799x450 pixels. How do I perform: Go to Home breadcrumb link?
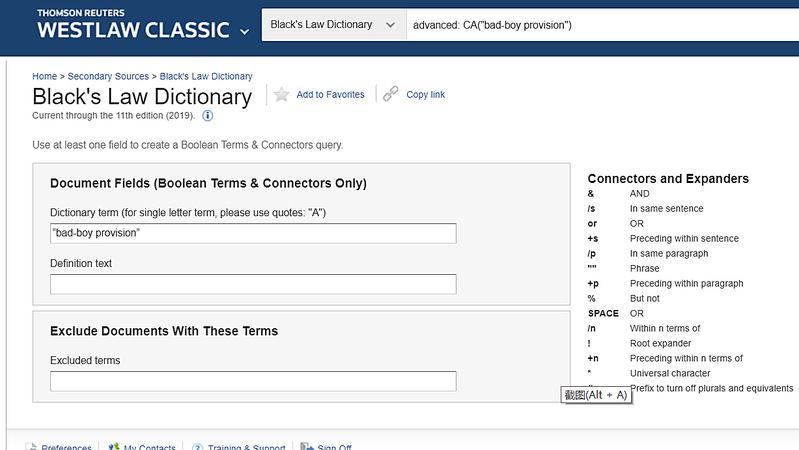point(44,76)
